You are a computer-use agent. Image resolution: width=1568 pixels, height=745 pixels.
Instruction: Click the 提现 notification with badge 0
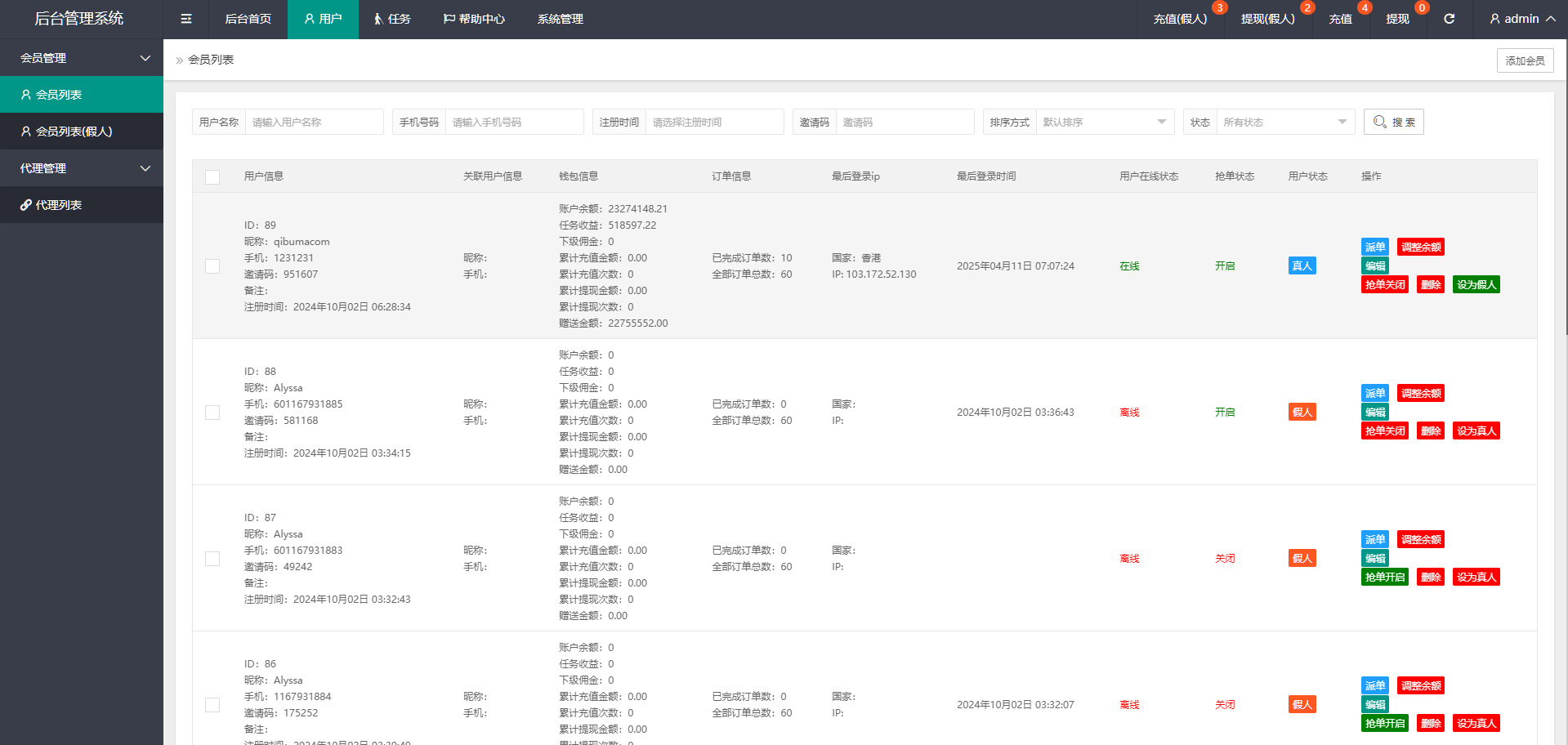click(1397, 19)
